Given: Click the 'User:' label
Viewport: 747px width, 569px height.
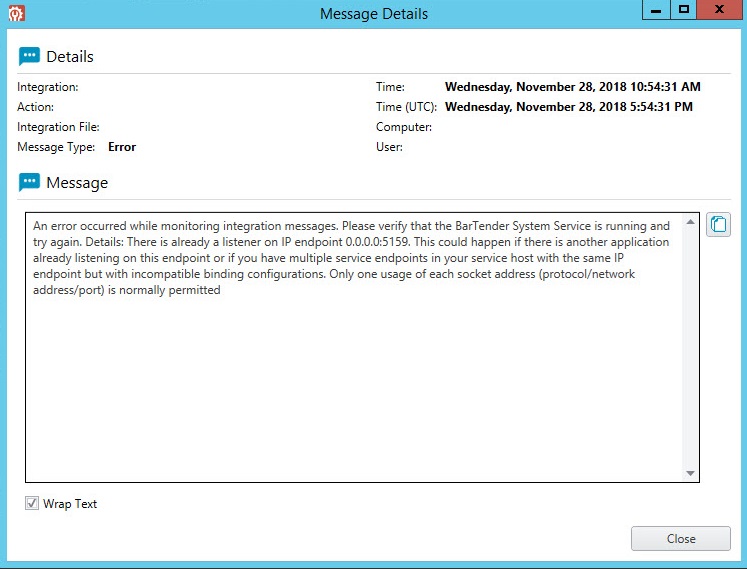Looking at the screenshot, I should pos(389,147).
